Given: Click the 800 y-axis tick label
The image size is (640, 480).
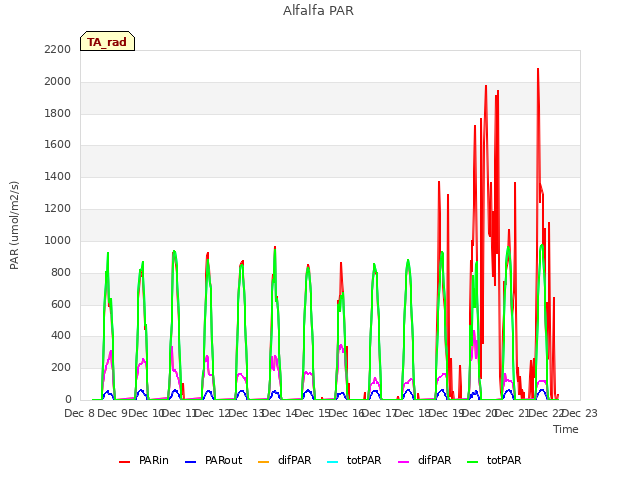Looking at the screenshot, I should (x=61, y=272).
